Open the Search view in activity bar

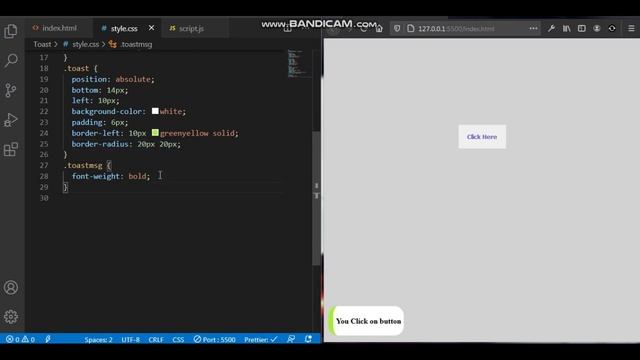pos(11,61)
